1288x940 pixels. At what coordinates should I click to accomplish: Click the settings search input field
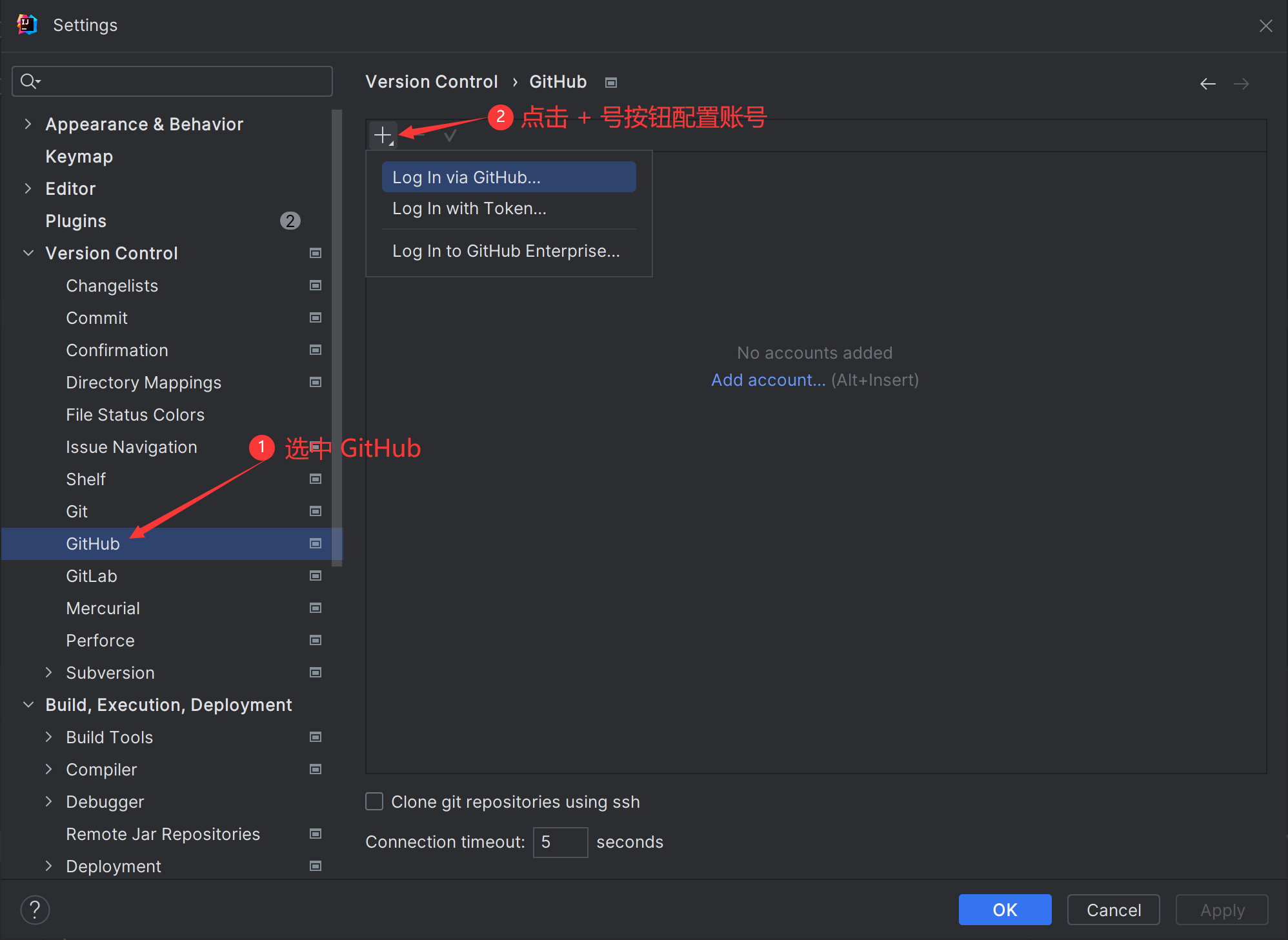[x=172, y=81]
